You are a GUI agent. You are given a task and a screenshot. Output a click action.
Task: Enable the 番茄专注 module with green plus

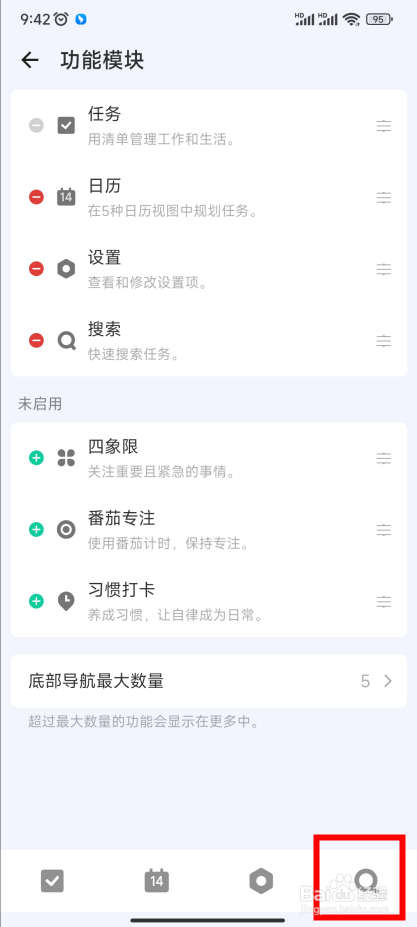[x=37, y=530]
